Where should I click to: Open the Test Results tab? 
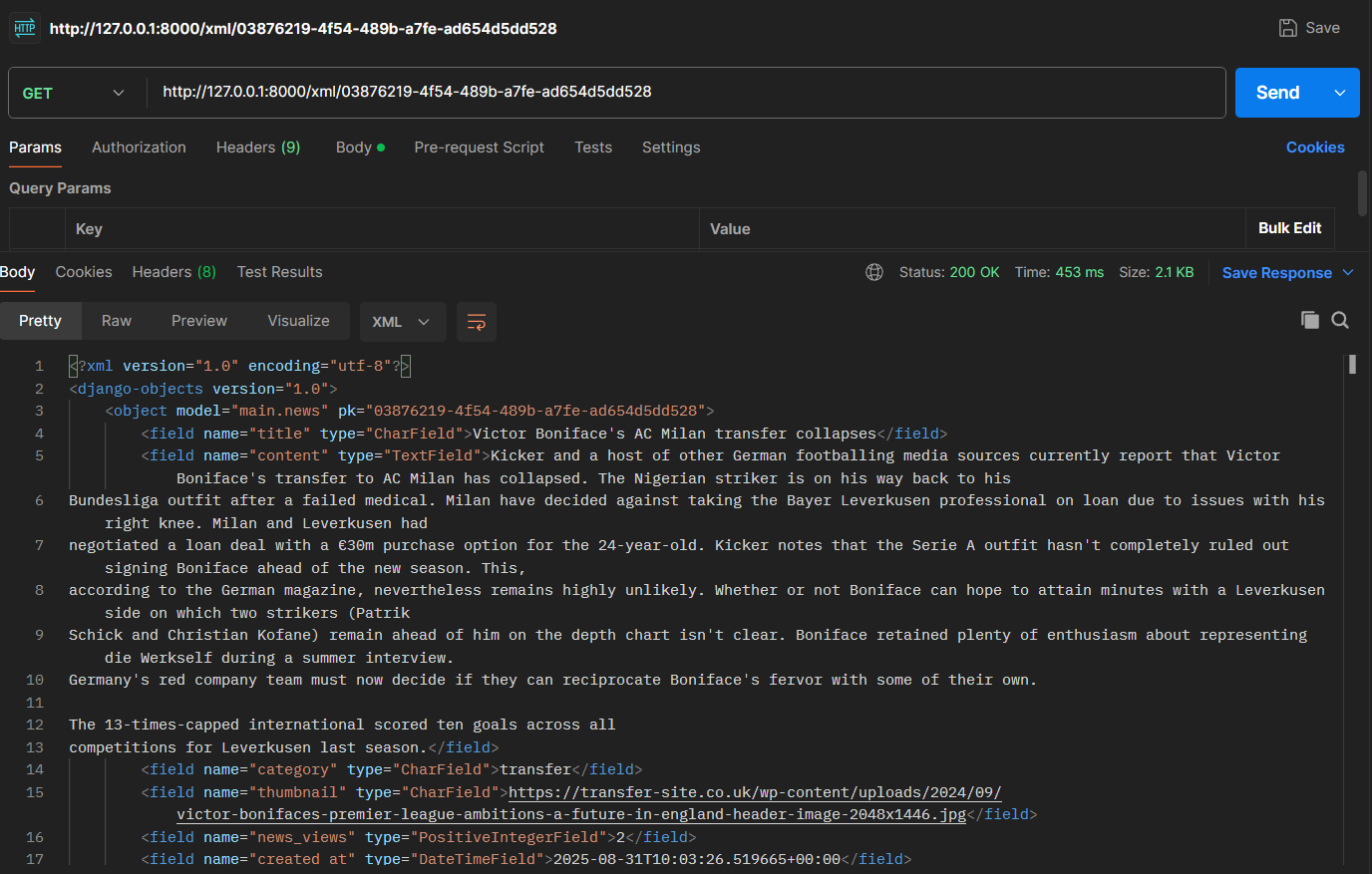point(279,272)
